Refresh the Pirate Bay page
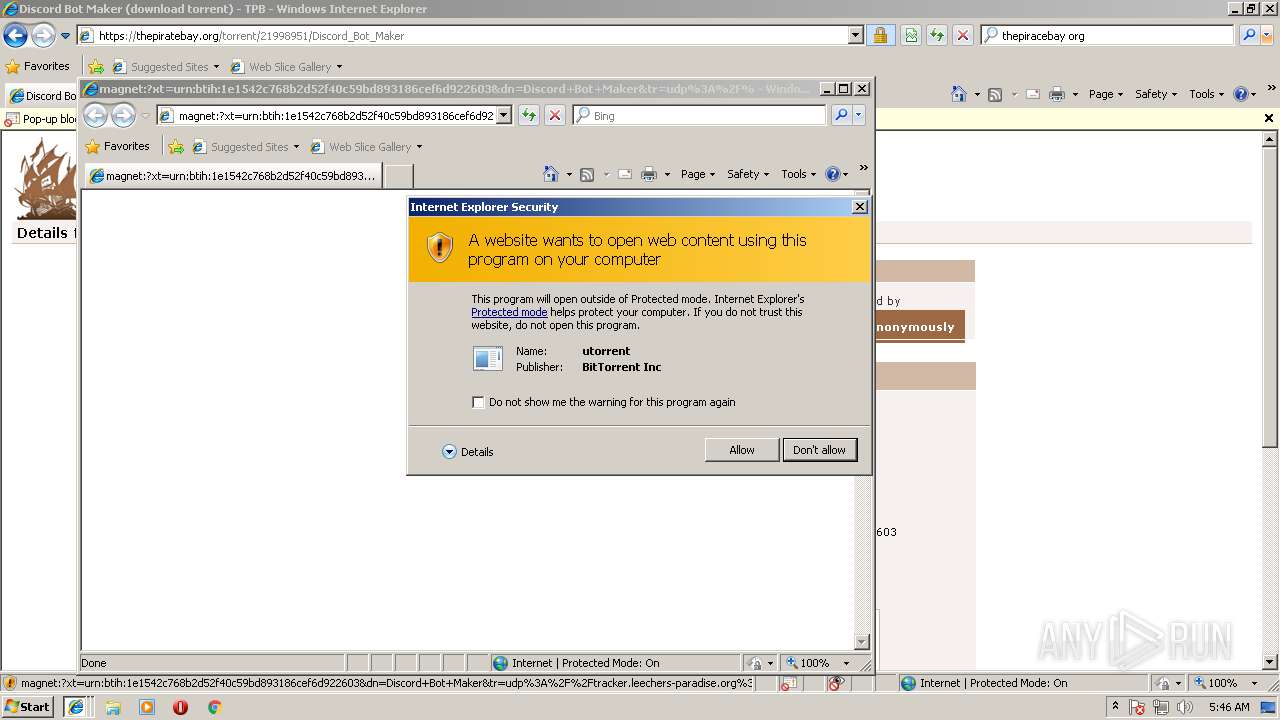This screenshot has height=720, width=1280. click(937, 36)
